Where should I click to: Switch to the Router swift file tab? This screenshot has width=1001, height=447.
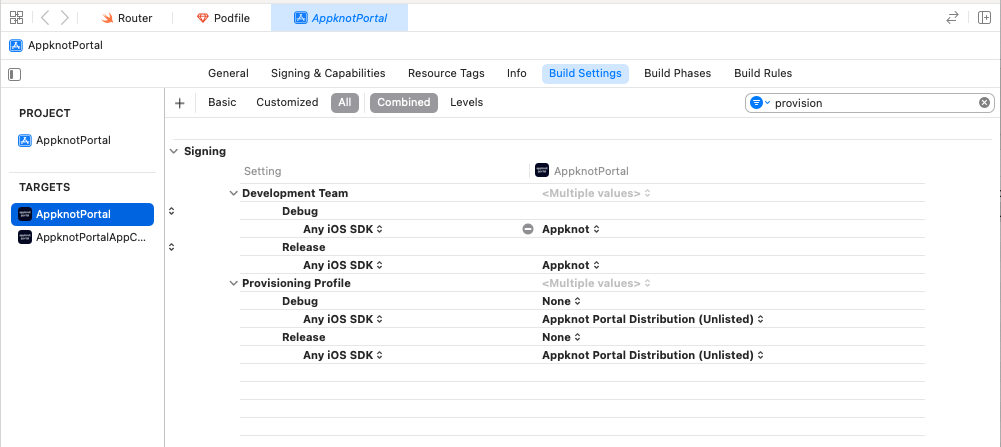[127, 18]
